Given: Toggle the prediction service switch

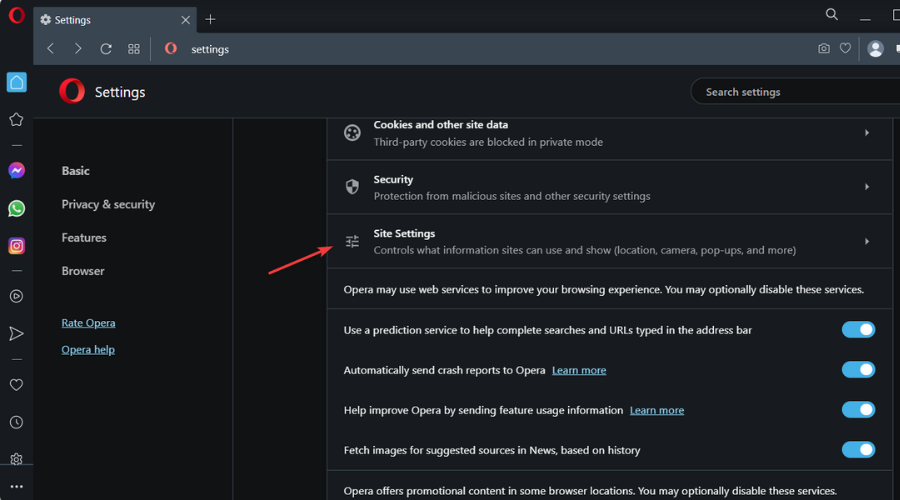Looking at the screenshot, I should click(x=858, y=330).
